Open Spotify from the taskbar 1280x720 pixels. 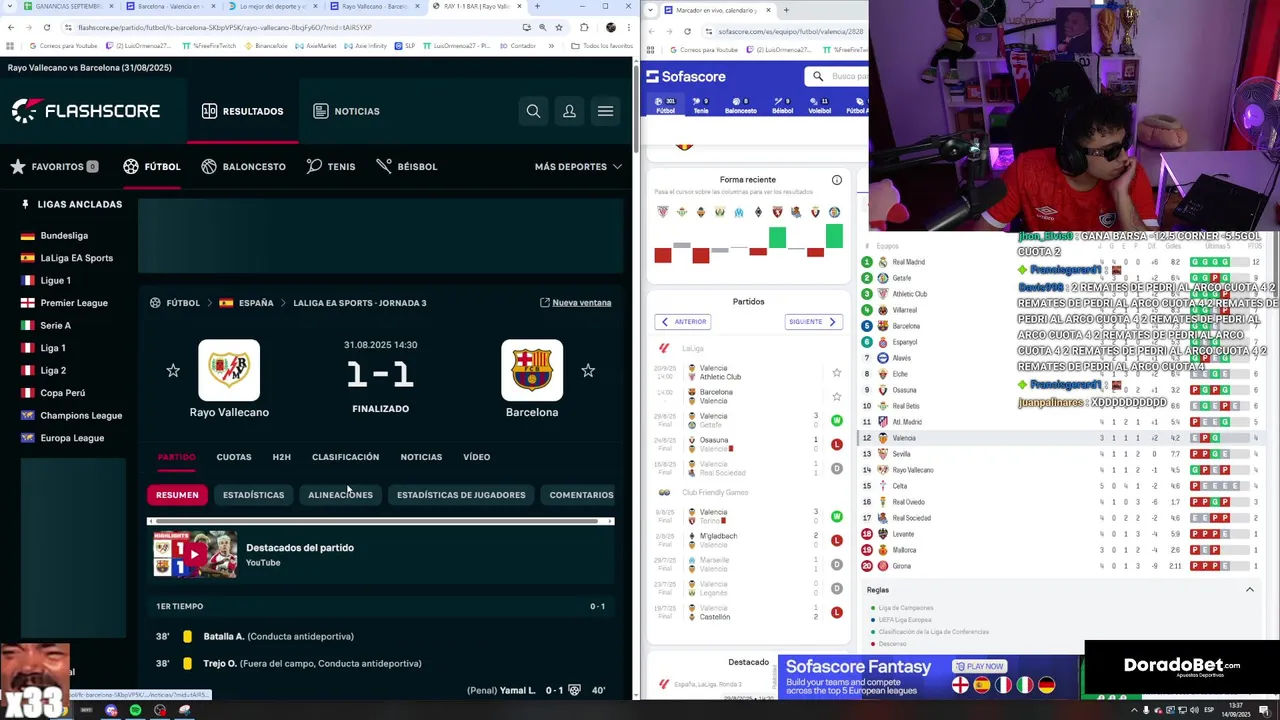pyautogui.click(x=135, y=710)
